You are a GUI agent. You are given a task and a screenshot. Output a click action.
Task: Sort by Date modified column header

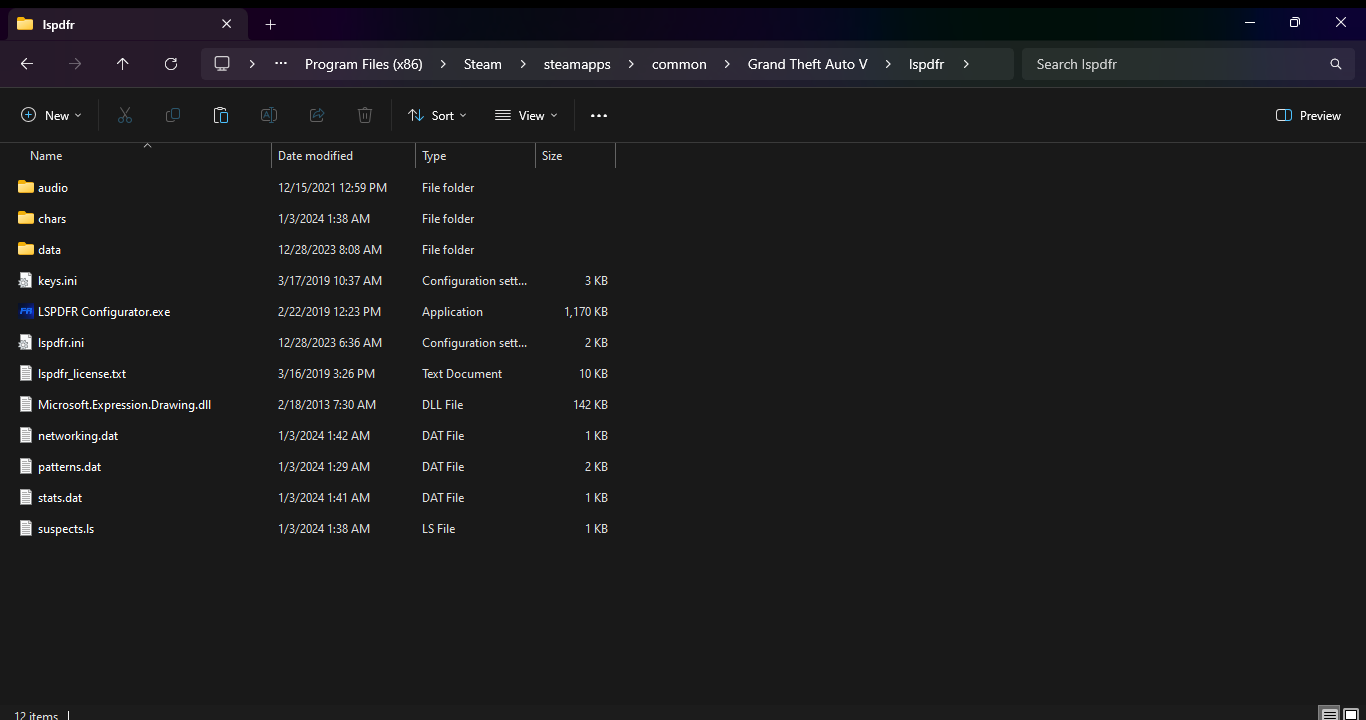click(x=315, y=156)
